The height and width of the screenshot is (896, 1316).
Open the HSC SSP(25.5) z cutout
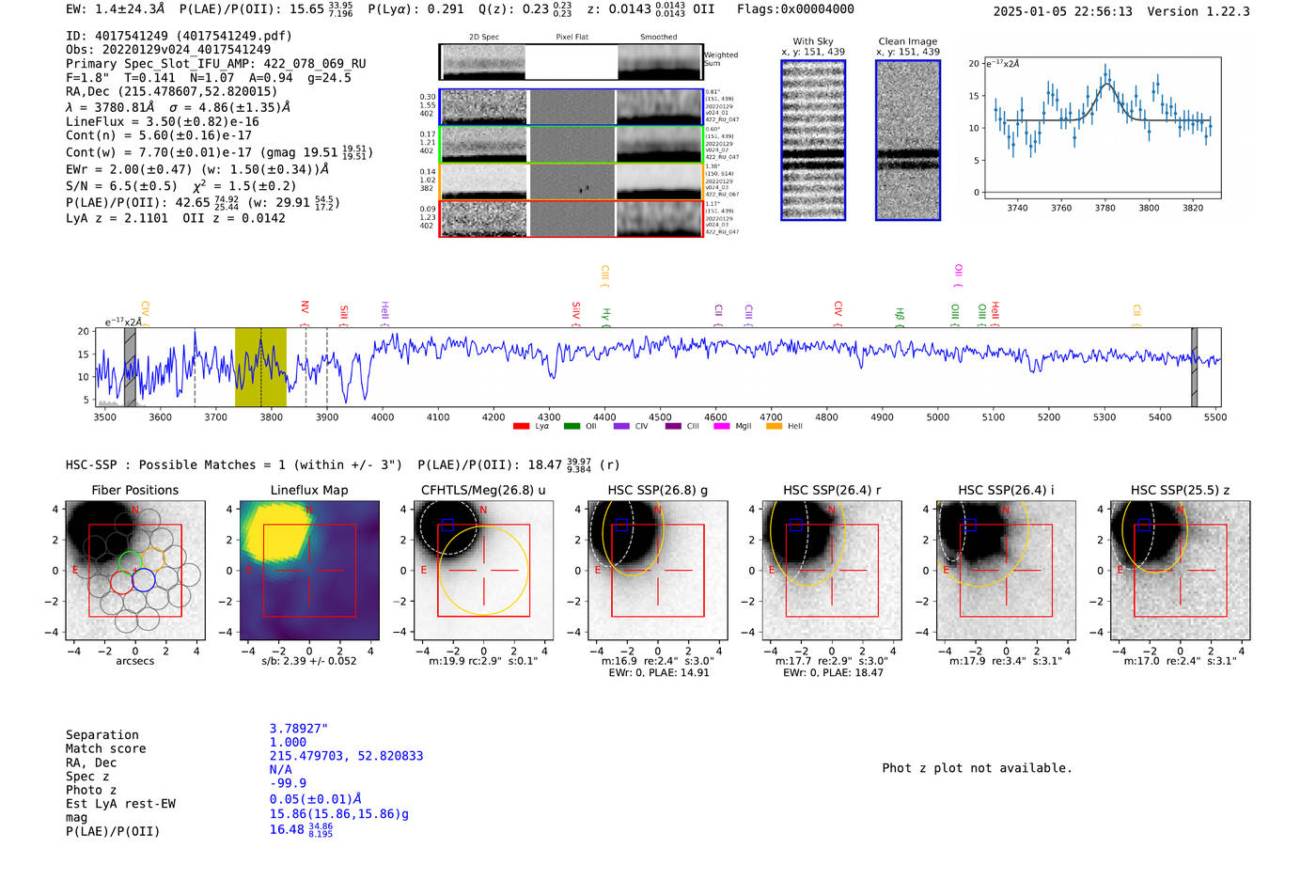pos(1180,570)
